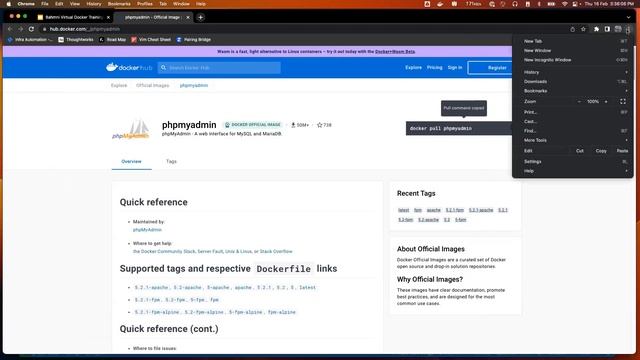
Task: Click the share icon in address bar
Action: coord(572,29)
